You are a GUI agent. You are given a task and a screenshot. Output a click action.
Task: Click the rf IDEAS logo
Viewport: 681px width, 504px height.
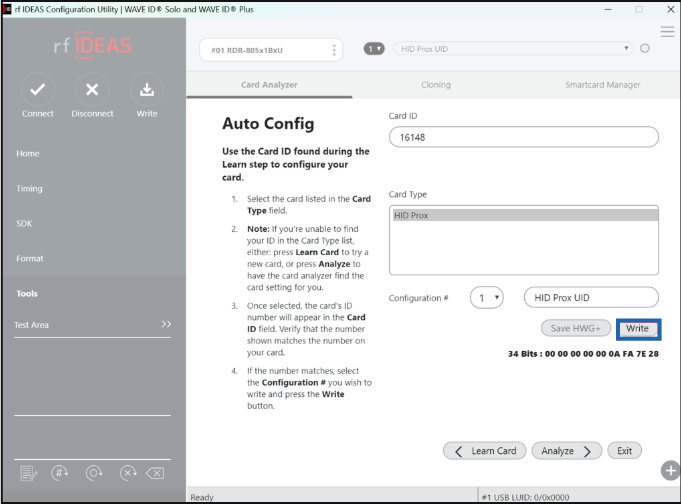pos(92,45)
